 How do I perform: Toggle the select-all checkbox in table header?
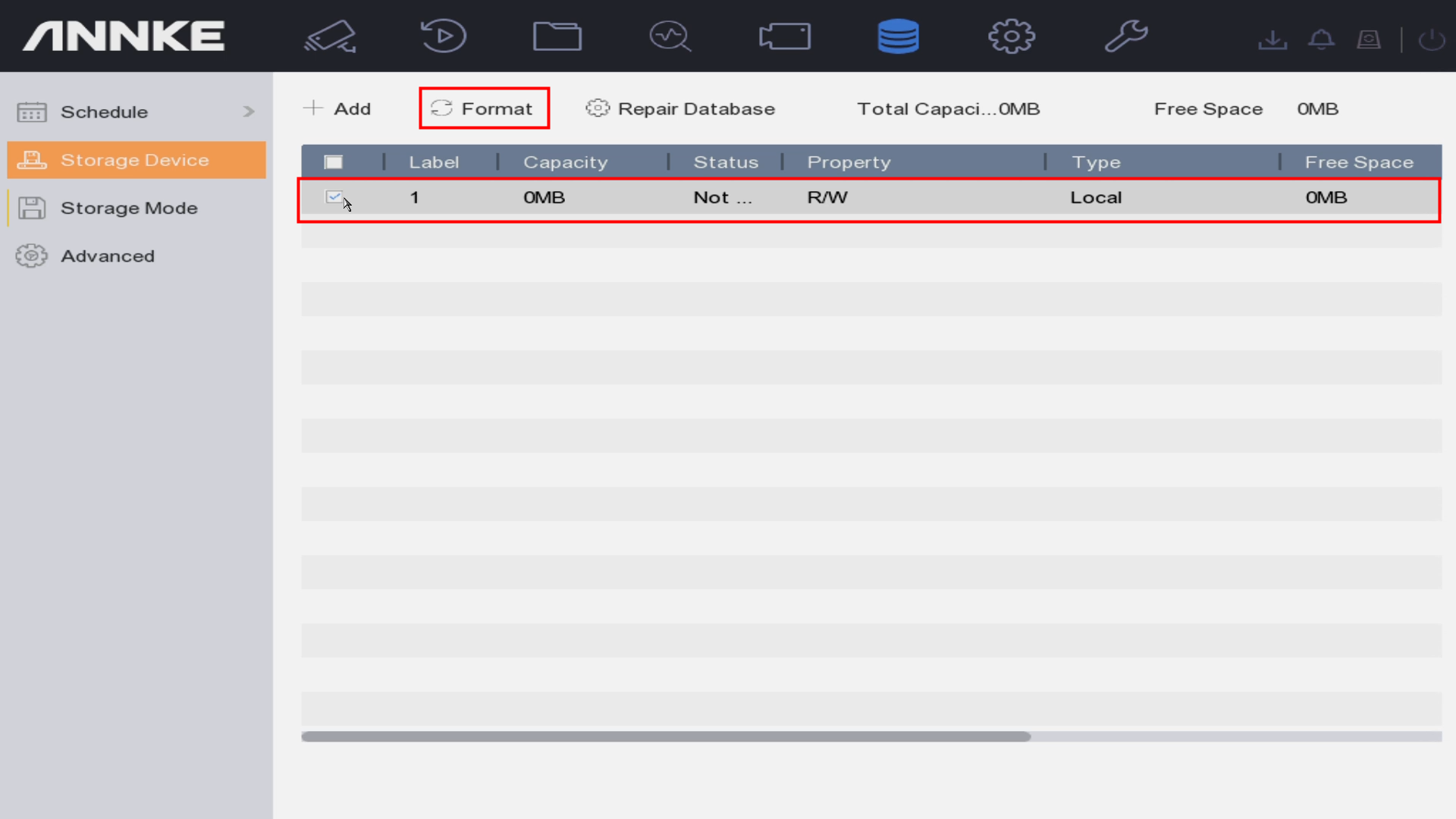click(334, 162)
